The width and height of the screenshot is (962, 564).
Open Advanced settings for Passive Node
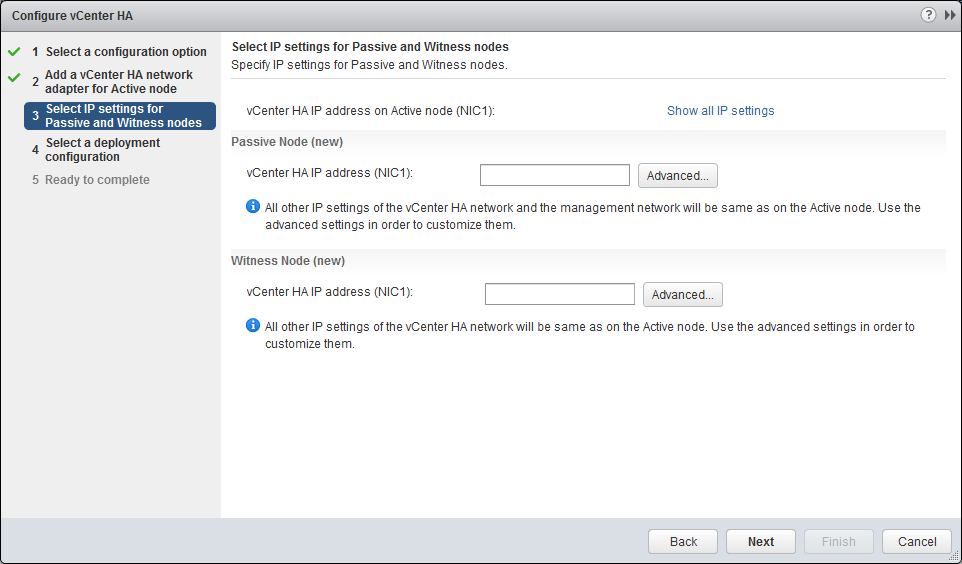[677, 176]
